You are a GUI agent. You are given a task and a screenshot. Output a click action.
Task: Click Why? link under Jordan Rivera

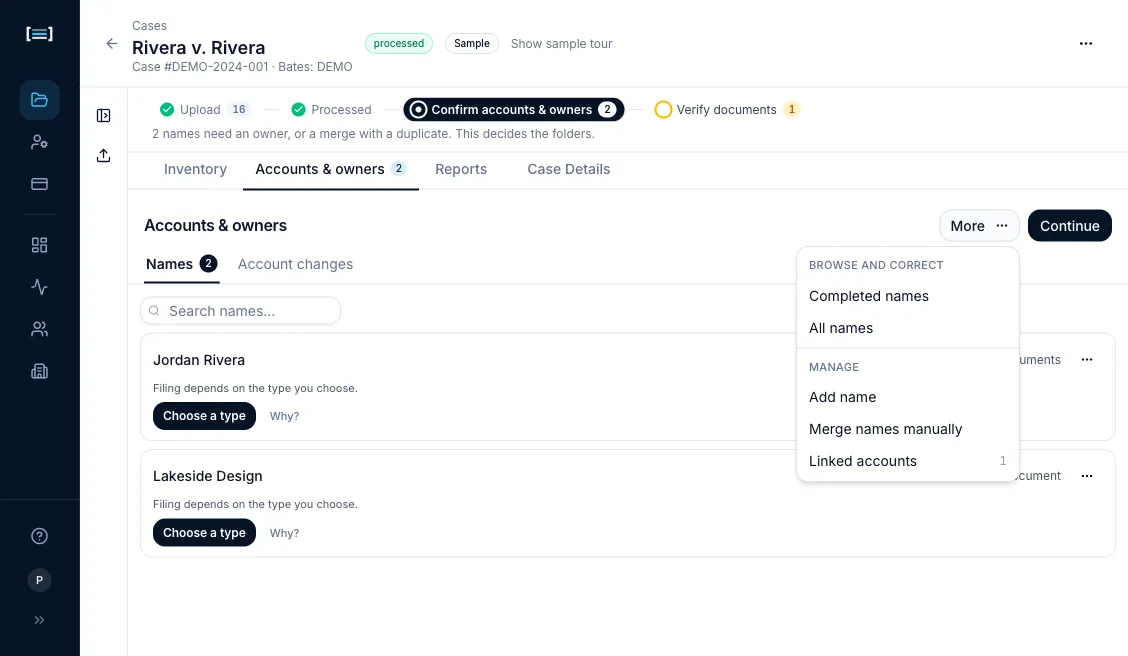click(x=284, y=416)
